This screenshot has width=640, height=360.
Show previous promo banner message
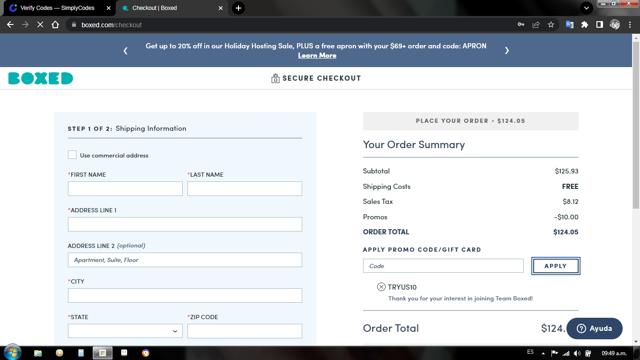coord(125,51)
